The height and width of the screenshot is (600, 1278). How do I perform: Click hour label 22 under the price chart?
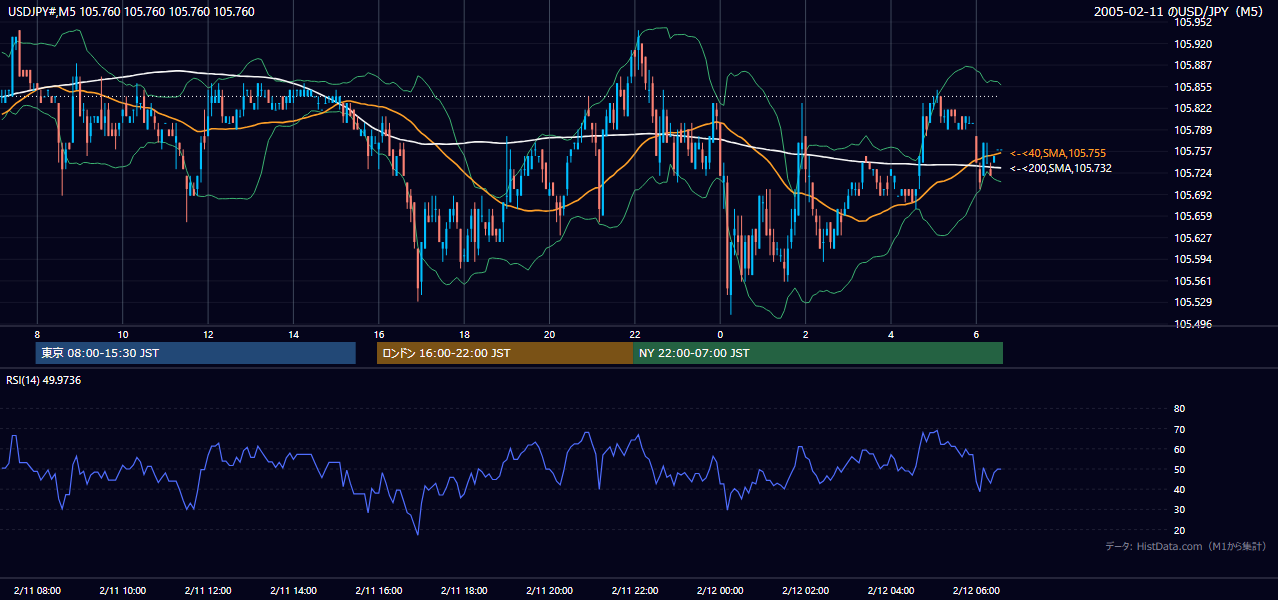(x=635, y=333)
